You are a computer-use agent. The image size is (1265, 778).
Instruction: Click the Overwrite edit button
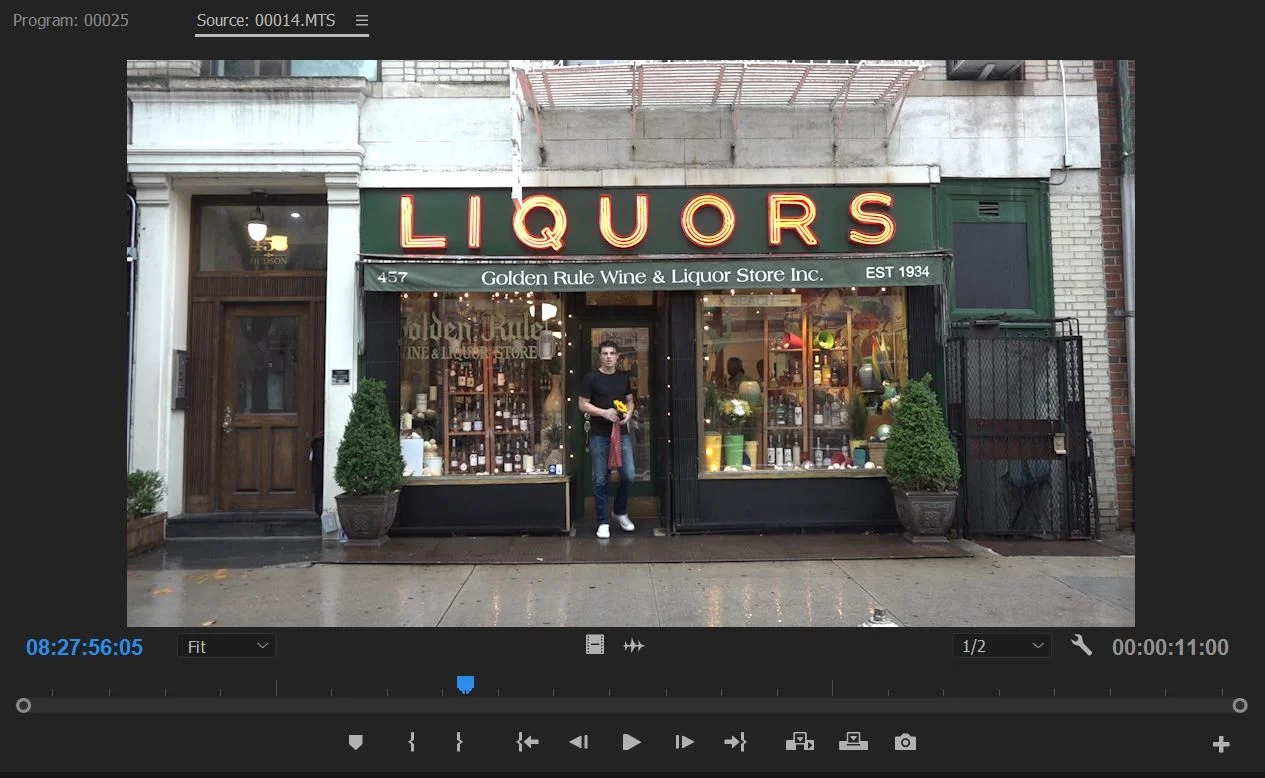pyautogui.click(x=853, y=742)
